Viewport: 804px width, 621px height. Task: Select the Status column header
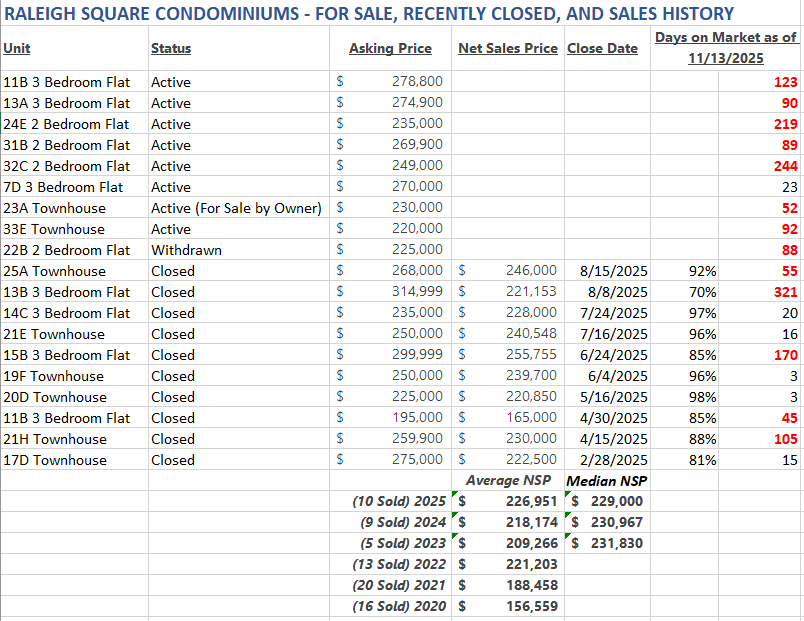171,48
